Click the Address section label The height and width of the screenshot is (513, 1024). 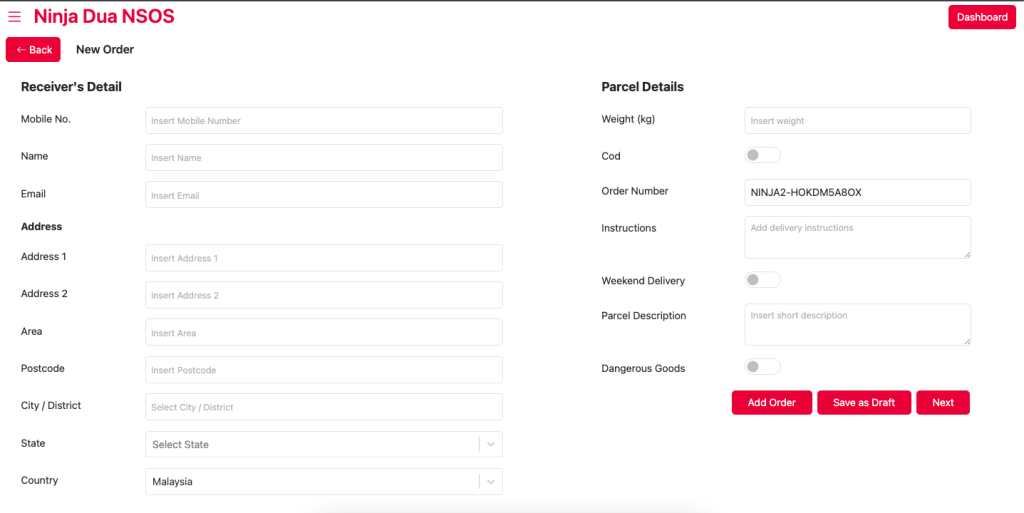(x=42, y=226)
